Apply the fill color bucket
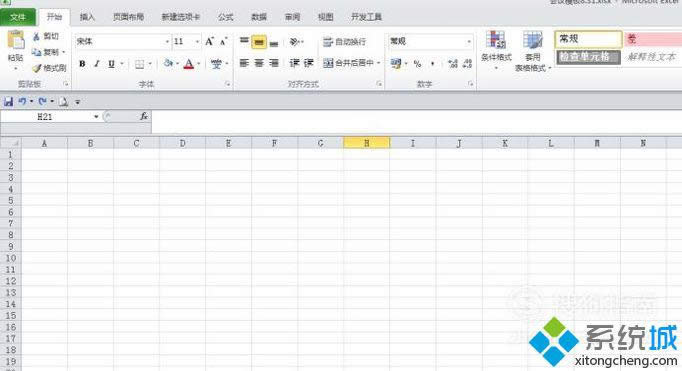This screenshot has width=682, height=371. (168, 64)
